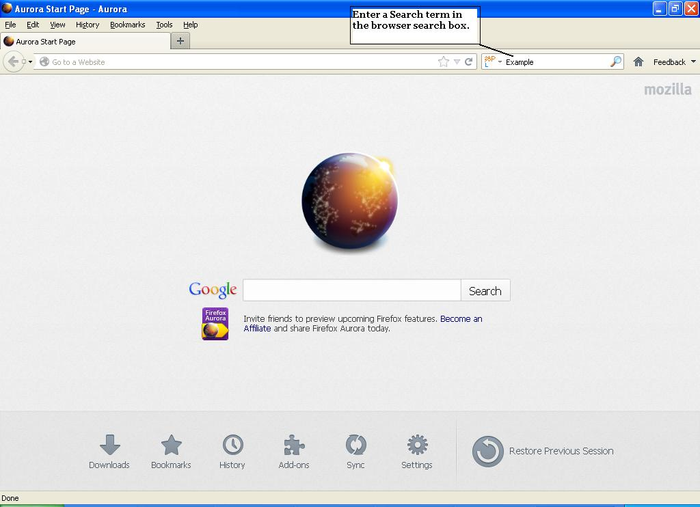Open the URL history dropdown arrow
The height and width of the screenshot is (507, 700).
point(457,62)
